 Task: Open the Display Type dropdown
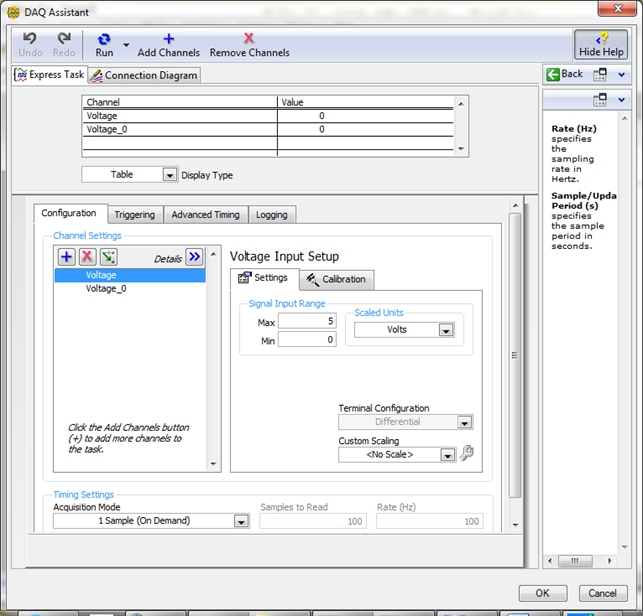(x=170, y=175)
